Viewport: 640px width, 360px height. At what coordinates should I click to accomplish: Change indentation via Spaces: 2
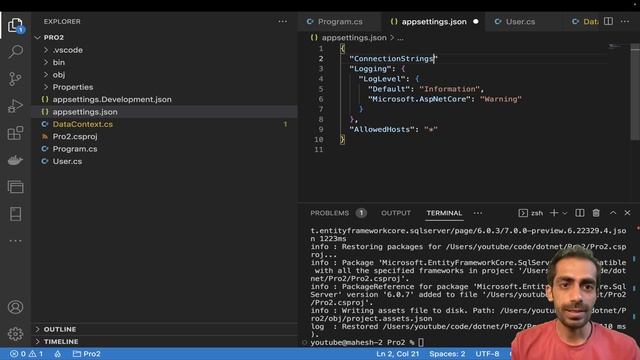pos(447,354)
